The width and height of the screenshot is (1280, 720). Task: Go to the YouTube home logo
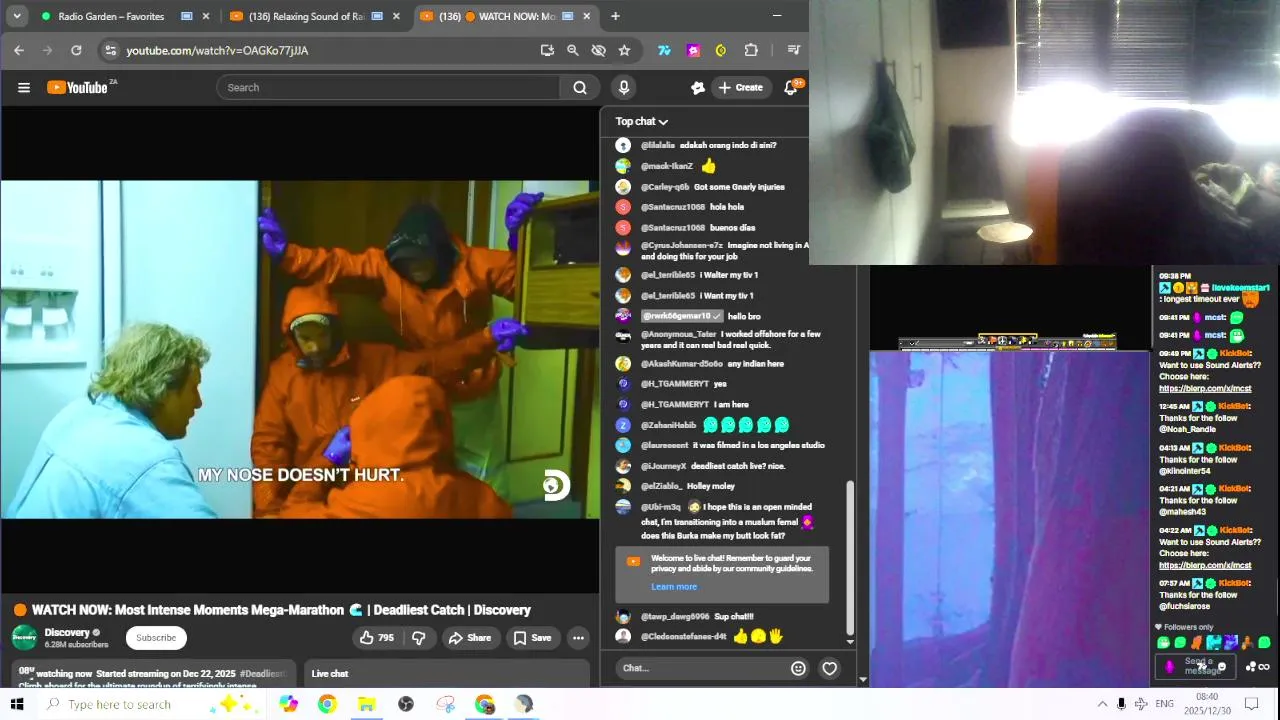(77, 87)
